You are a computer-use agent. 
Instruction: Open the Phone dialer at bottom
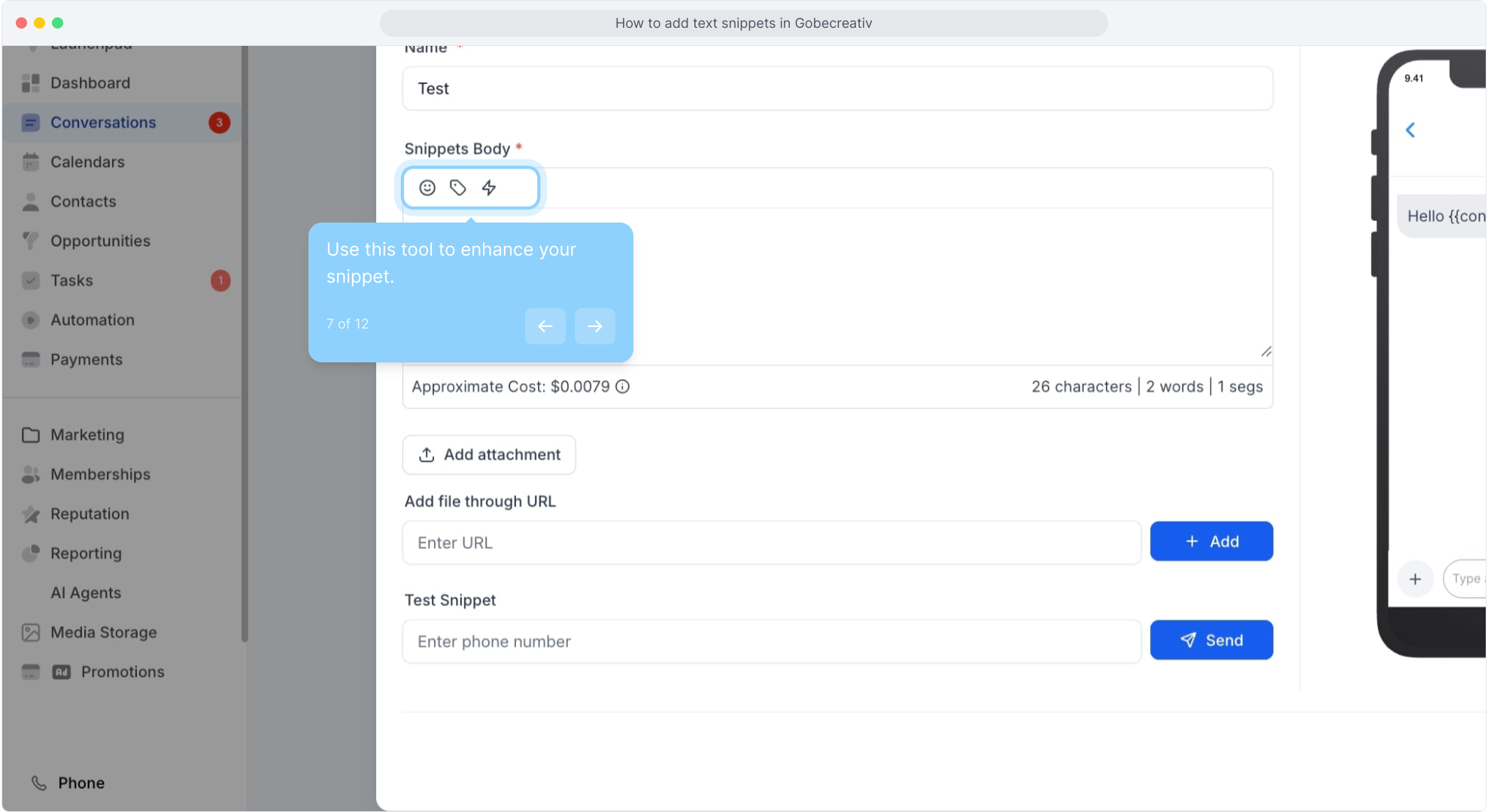tap(80, 783)
